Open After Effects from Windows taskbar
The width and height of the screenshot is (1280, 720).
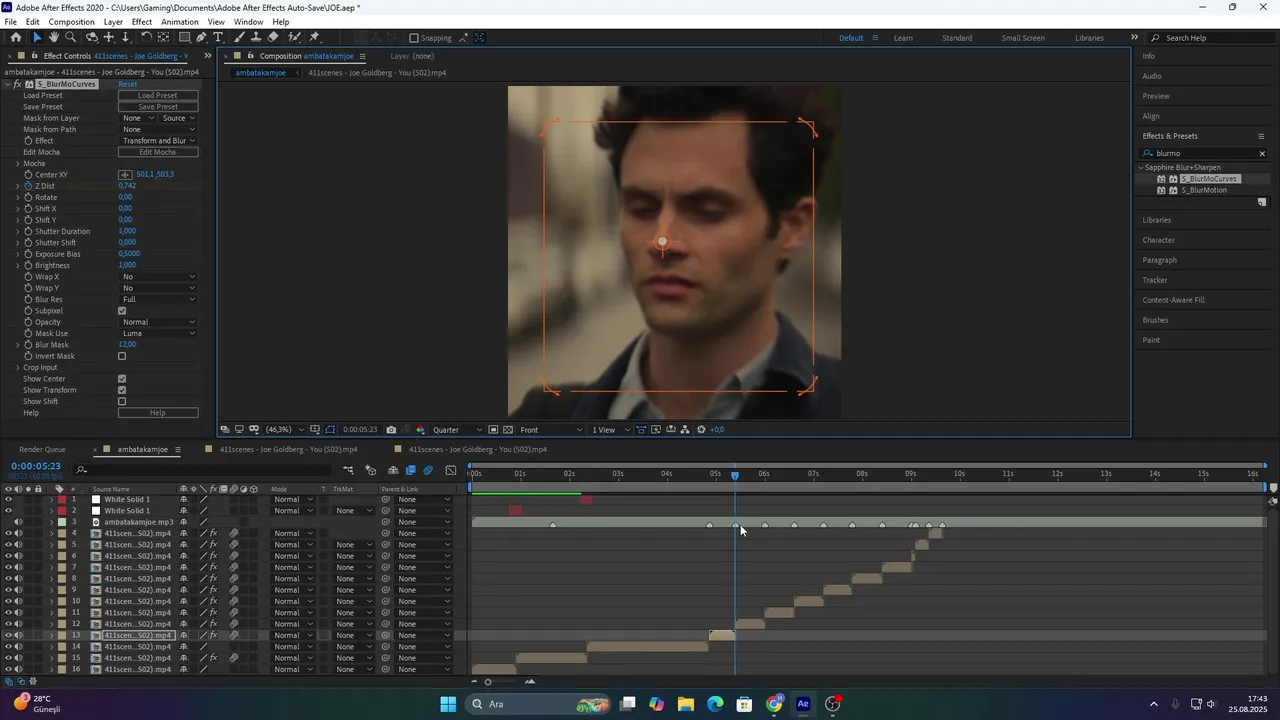tap(803, 704)
